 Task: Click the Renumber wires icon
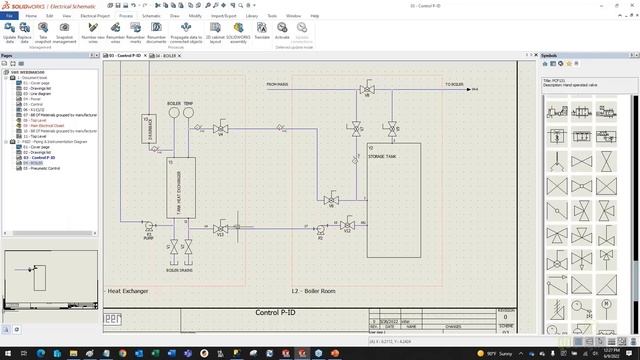[x=116, y=32]
